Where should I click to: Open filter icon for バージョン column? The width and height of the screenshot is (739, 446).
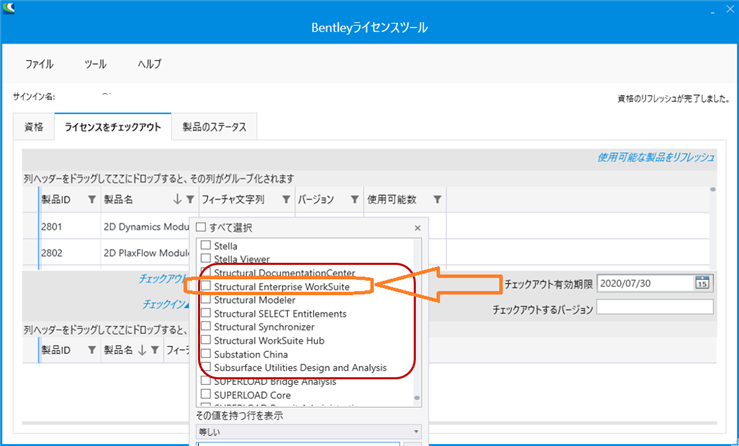coord(355,200)
